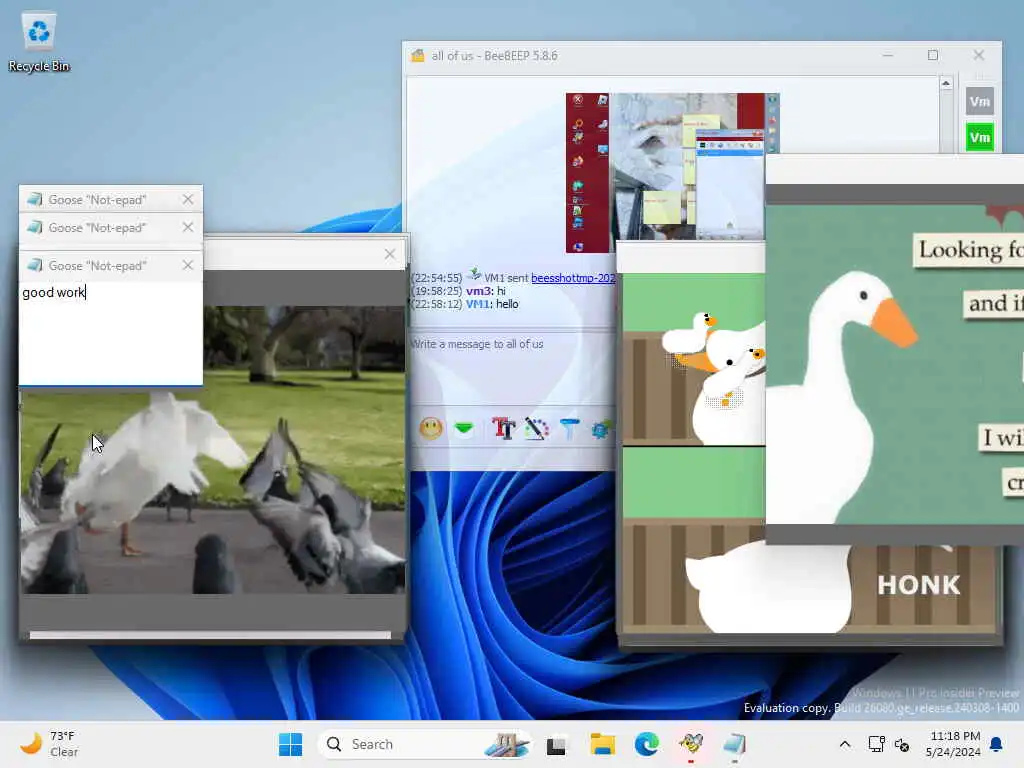Image resolution: width=1024 pixels, height=768 pixels.
Task: Click the three-geese cartoon meme window
Action: (x=694, y=359)
